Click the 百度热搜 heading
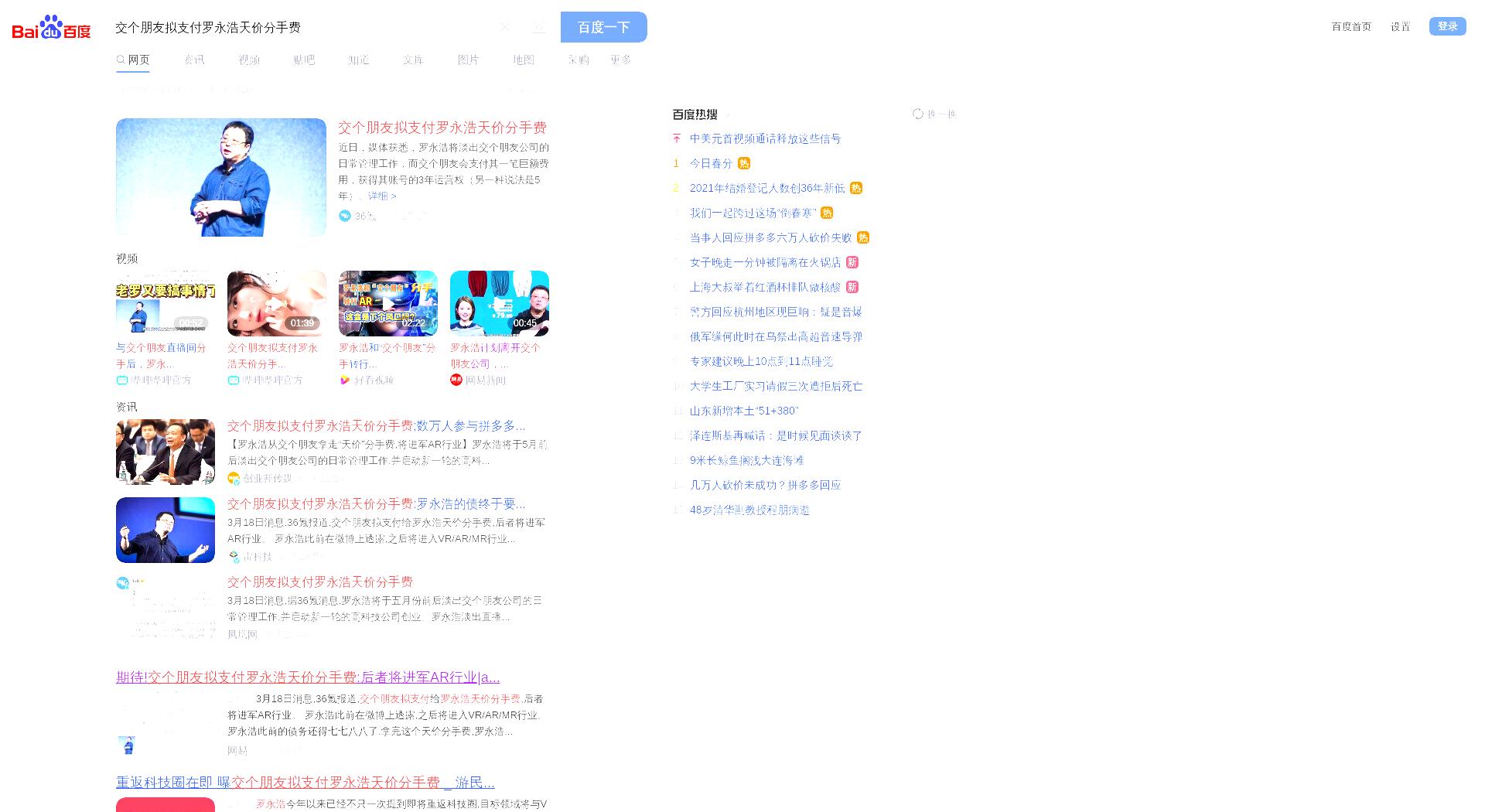 (x=695, y=114)
